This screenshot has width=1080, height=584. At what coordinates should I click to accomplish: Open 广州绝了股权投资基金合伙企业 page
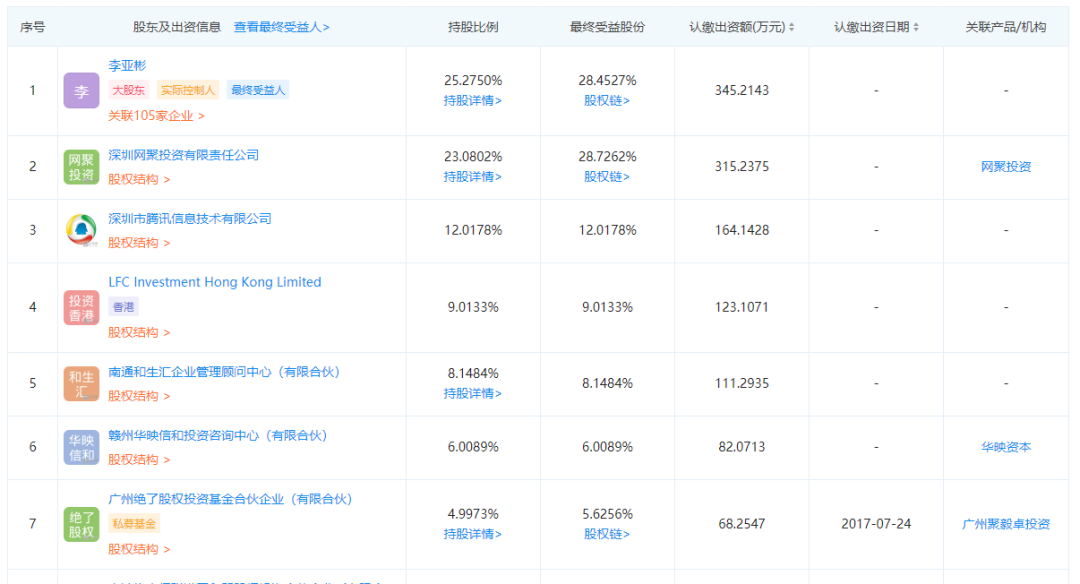click(231, 499)
